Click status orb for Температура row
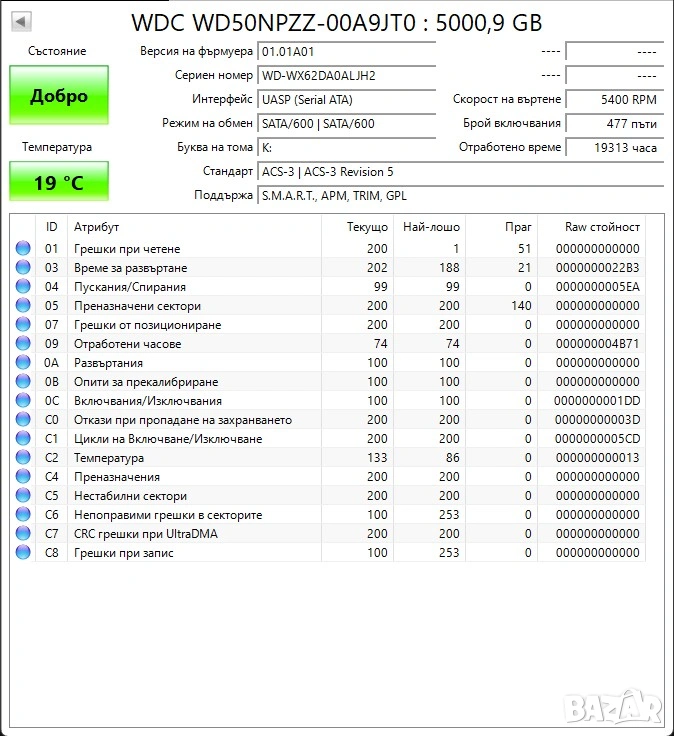The image size is (674, 736). coord(23,458)
